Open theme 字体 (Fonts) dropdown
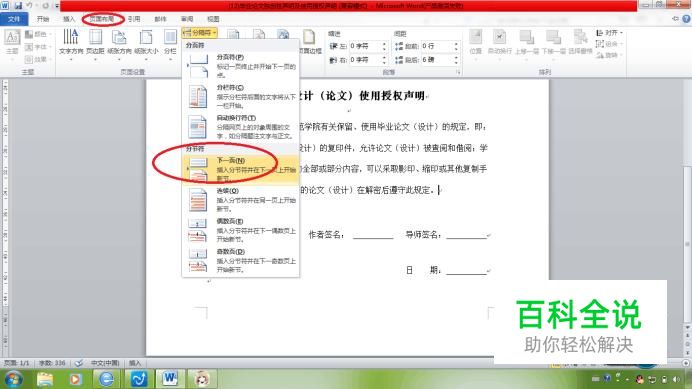This screenshot has width=692, height=389. coord(38,46)
